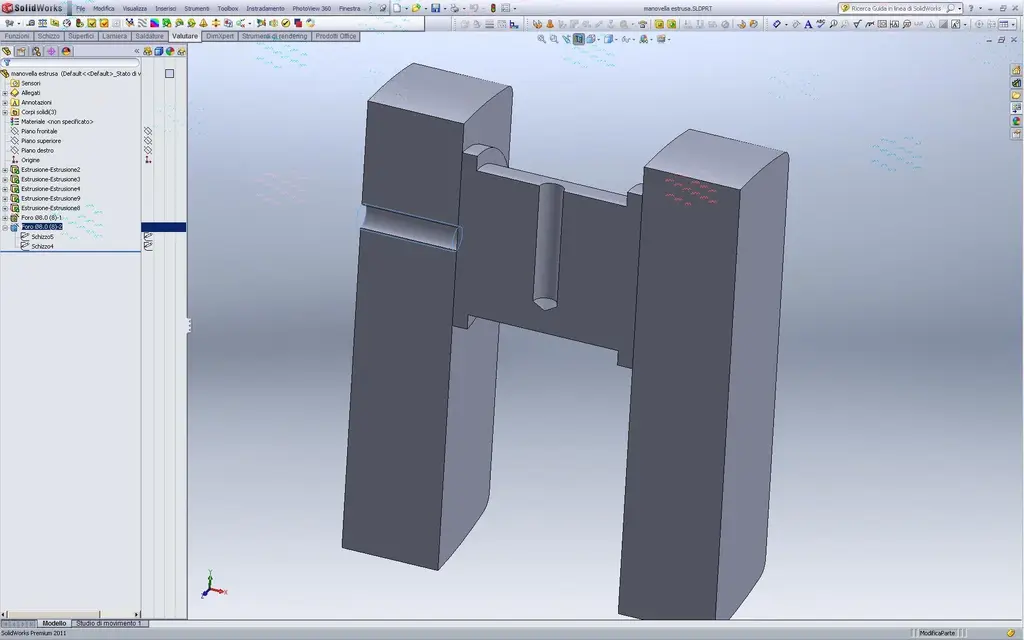Open Display Style dropdown arrow
This screenshot has height=640, width=1024.
click(x=616, y=40)
